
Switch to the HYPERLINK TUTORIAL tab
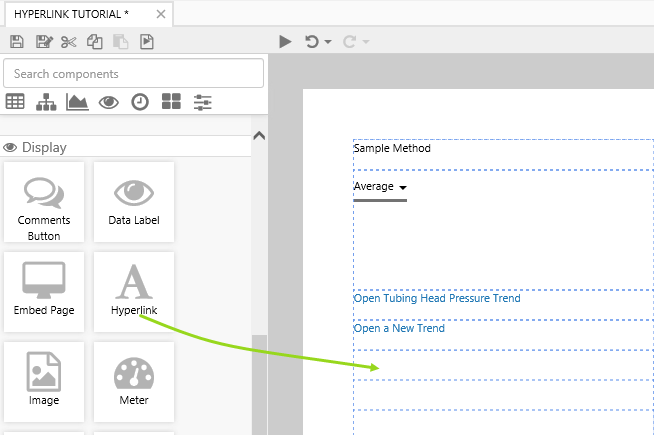[x=70, y=14]
